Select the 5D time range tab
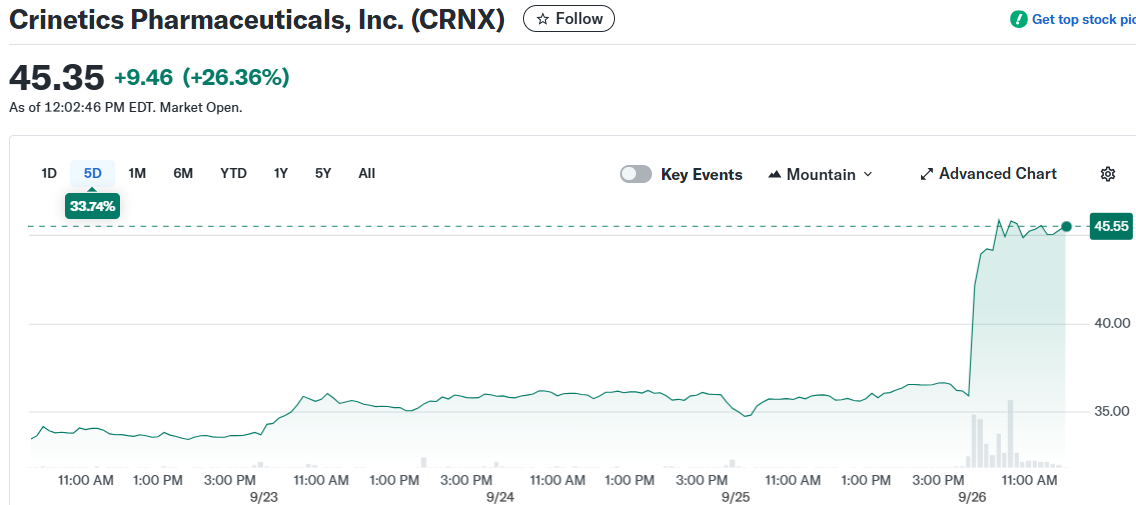 point(93,173)
